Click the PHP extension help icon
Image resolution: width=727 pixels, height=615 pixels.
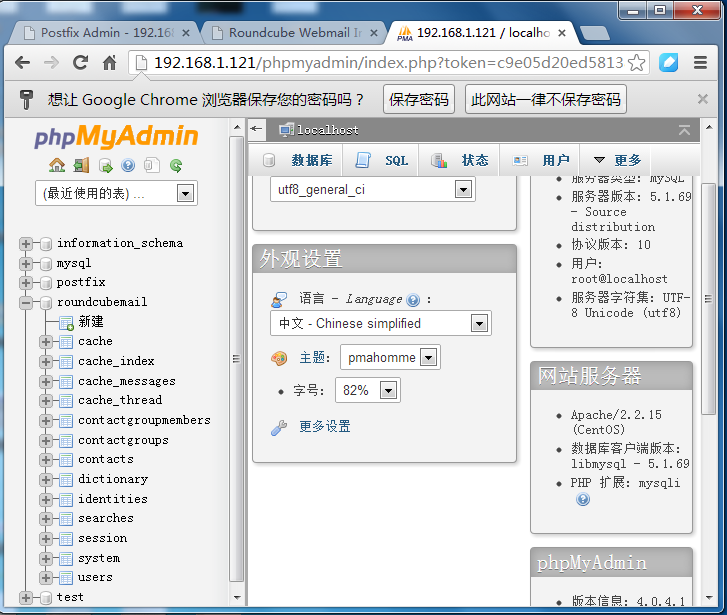pyautogui.click(x=583, y=499)
